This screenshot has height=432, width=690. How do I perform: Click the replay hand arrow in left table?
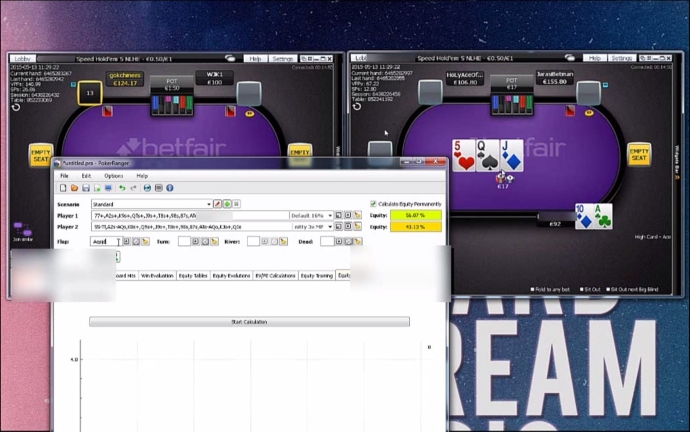pyautogui.click(x=16, y=107)
